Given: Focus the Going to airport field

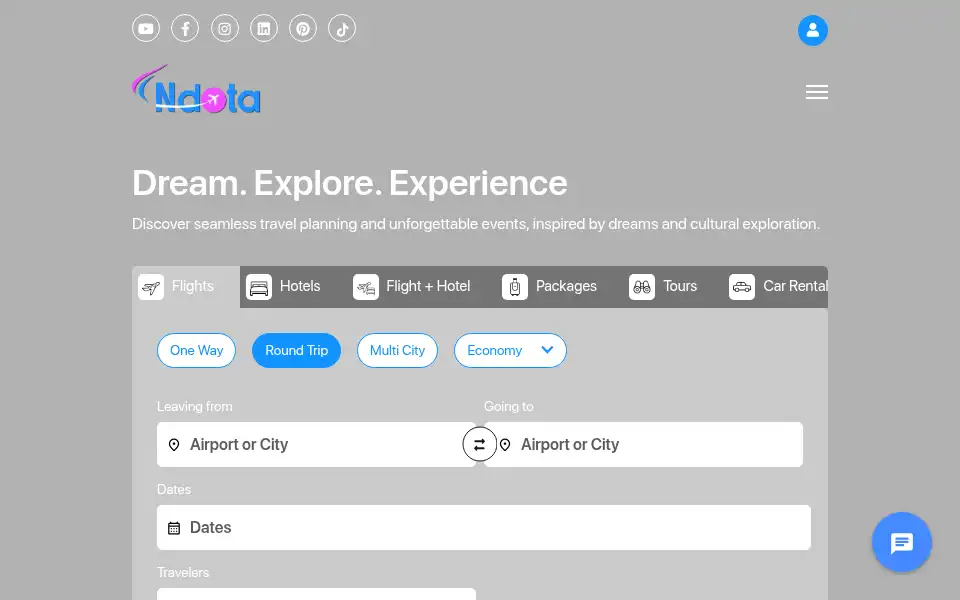Looking at the screenshot, I should (x=643, y=444).
